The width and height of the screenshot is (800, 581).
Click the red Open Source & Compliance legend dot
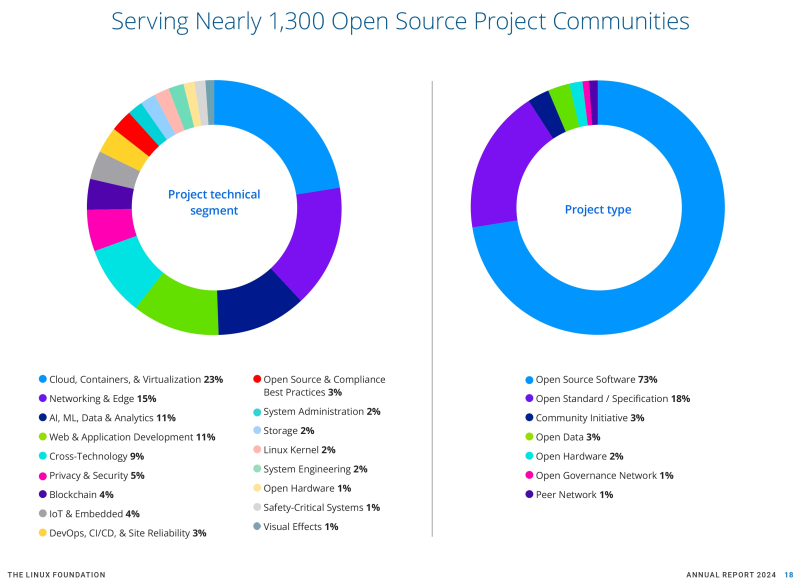coord(257,380)
